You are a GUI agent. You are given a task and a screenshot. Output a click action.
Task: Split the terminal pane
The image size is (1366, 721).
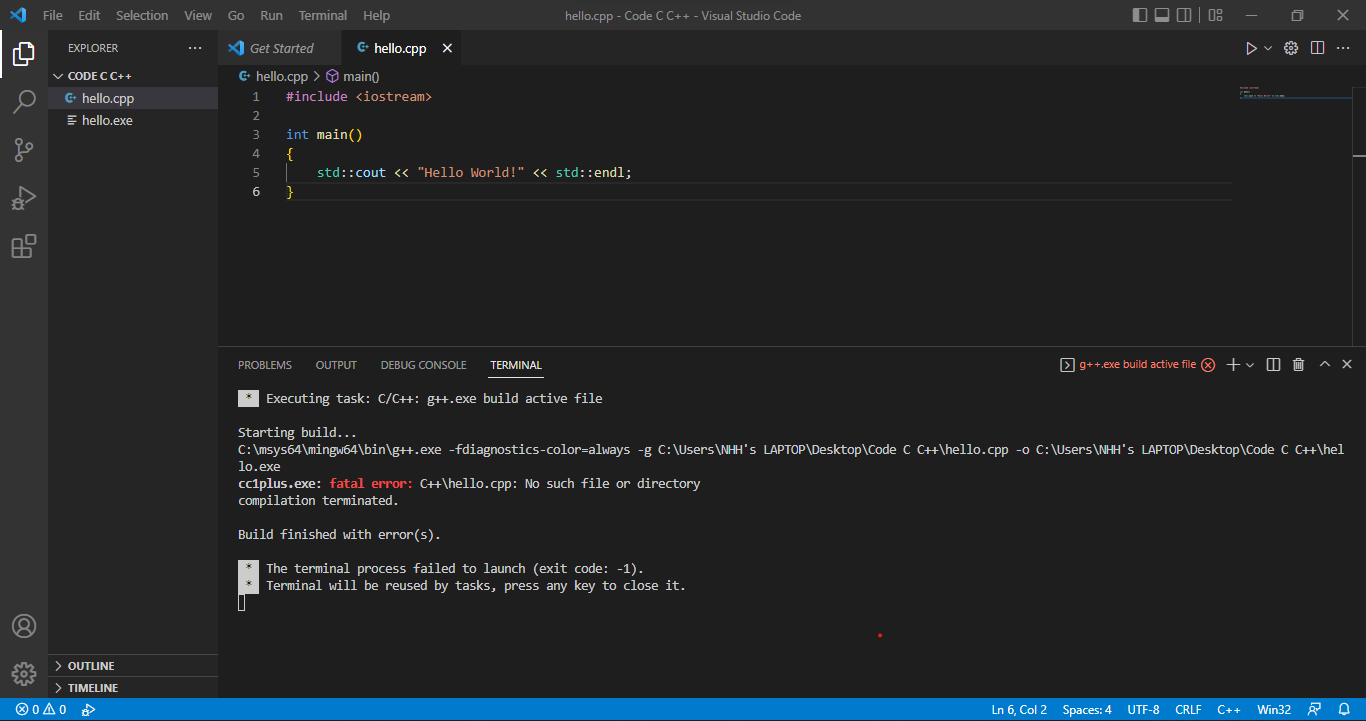pyautogui.click(x=1273, y=365)
